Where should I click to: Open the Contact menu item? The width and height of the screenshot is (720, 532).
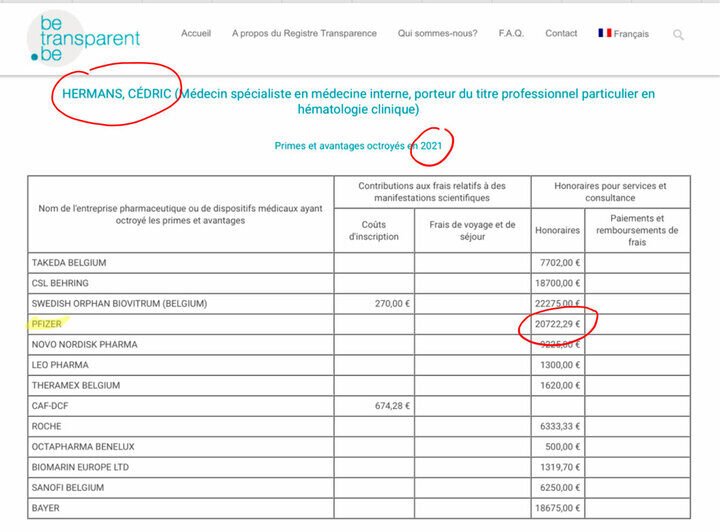point(561,34)
